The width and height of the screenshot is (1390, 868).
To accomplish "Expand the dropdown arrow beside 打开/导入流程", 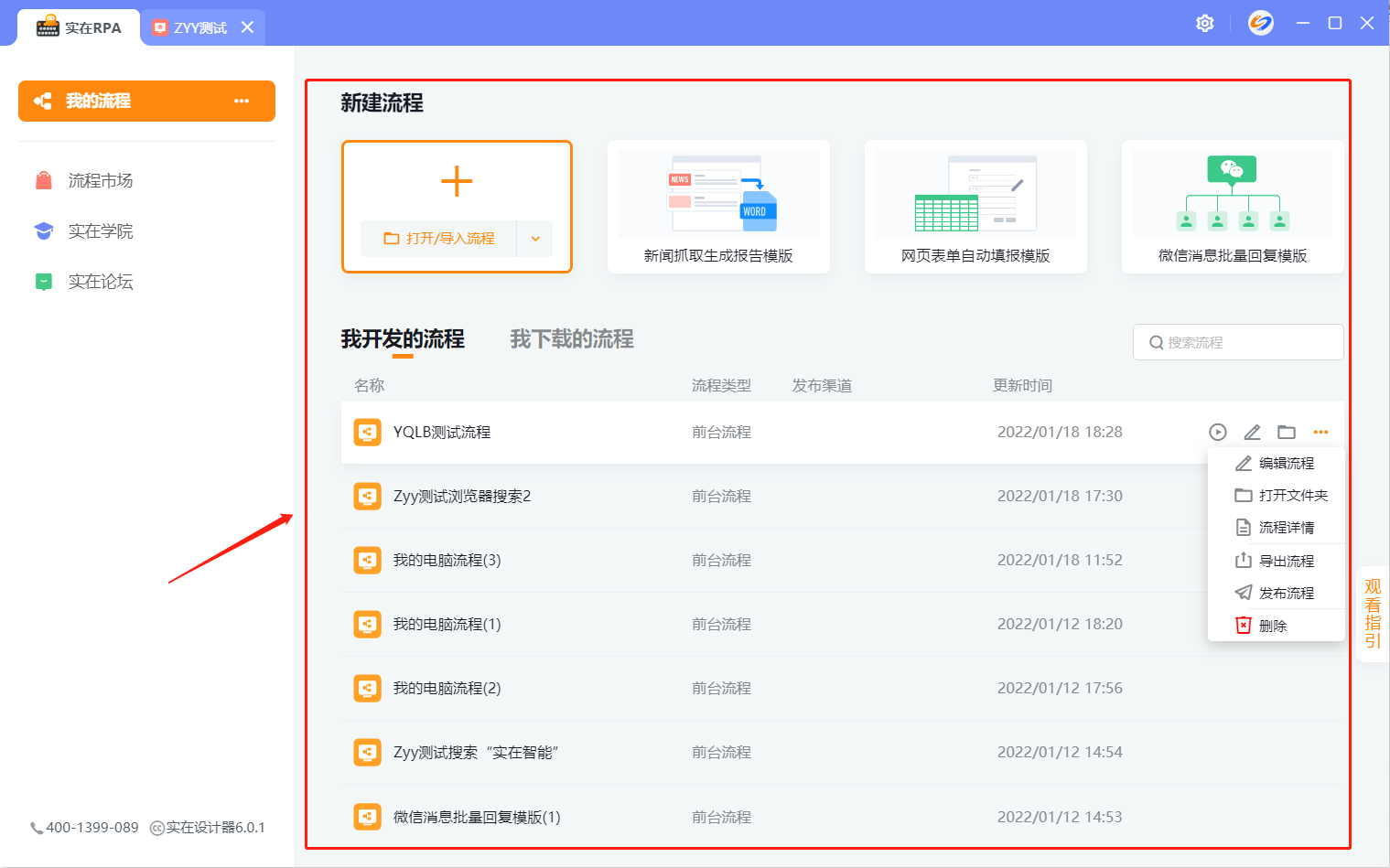I will [535, 239].
